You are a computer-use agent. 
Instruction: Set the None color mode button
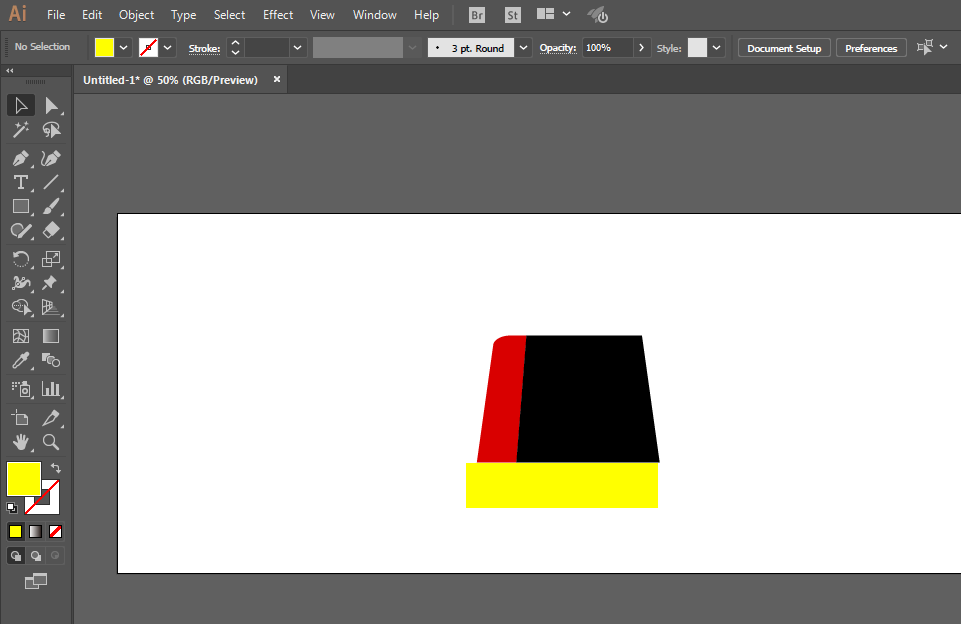pos(56,531)
